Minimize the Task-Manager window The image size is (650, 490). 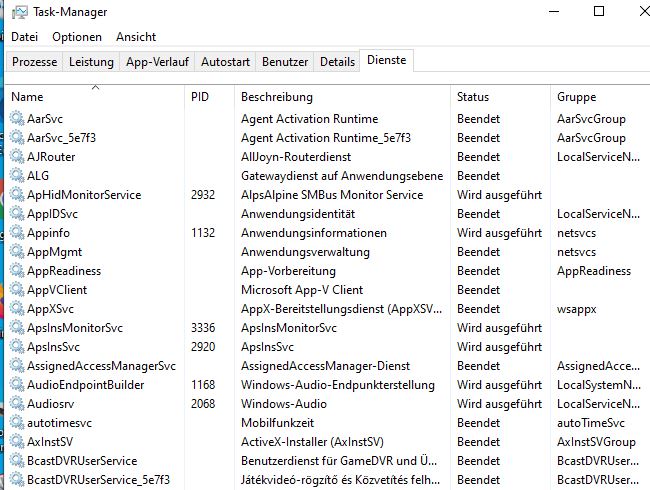[x=554, y=11]
